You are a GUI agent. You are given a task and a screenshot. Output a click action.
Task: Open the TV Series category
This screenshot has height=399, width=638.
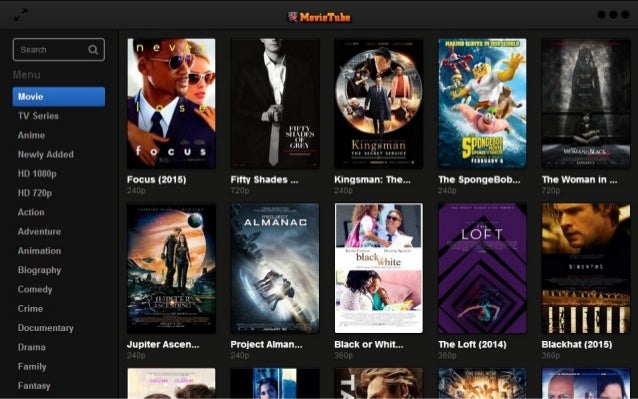click(x=38, y=116)
